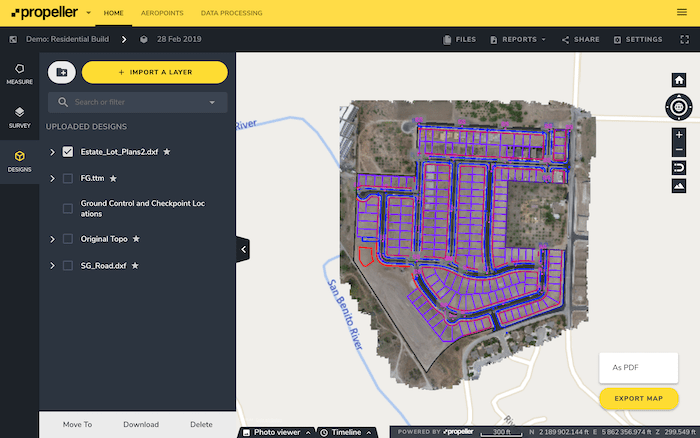Zoom in on the map
Screen dimensions: 700x438
(x=679, y=134)
